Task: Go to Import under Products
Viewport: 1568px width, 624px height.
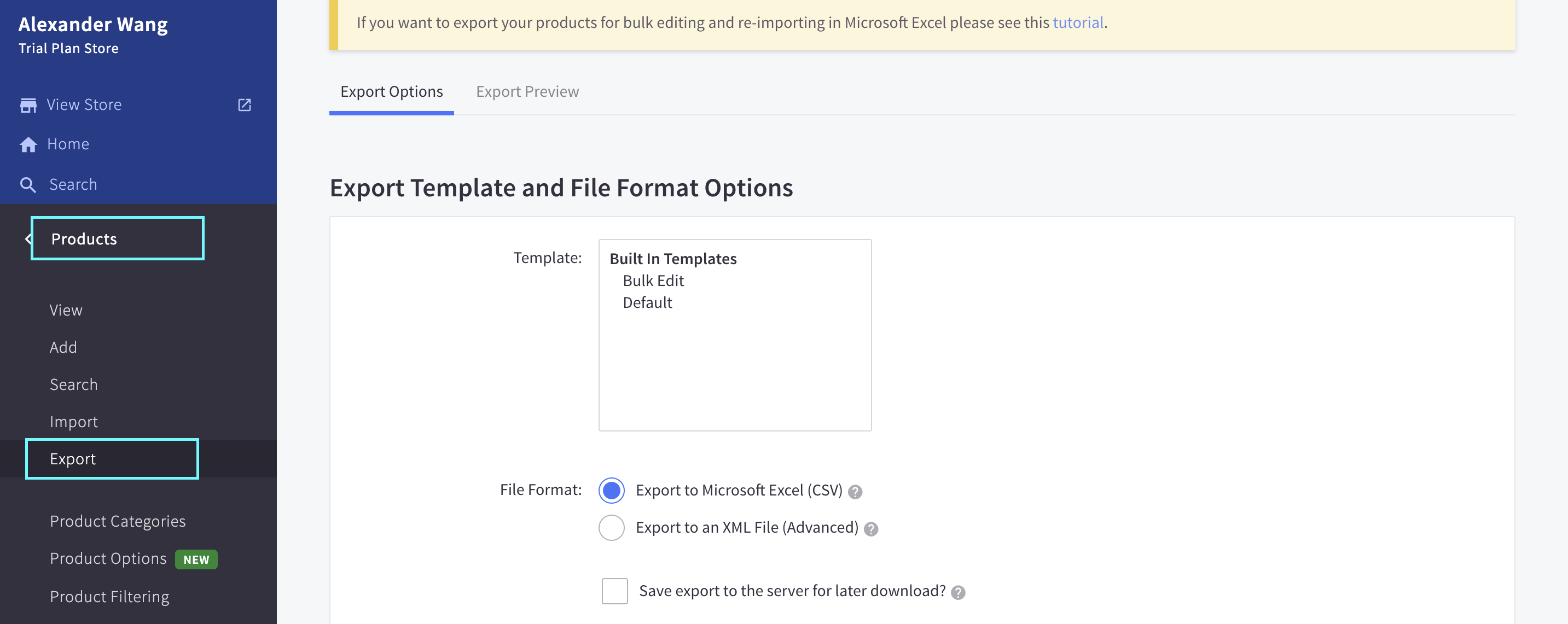Action: click(x=74, y=422)
